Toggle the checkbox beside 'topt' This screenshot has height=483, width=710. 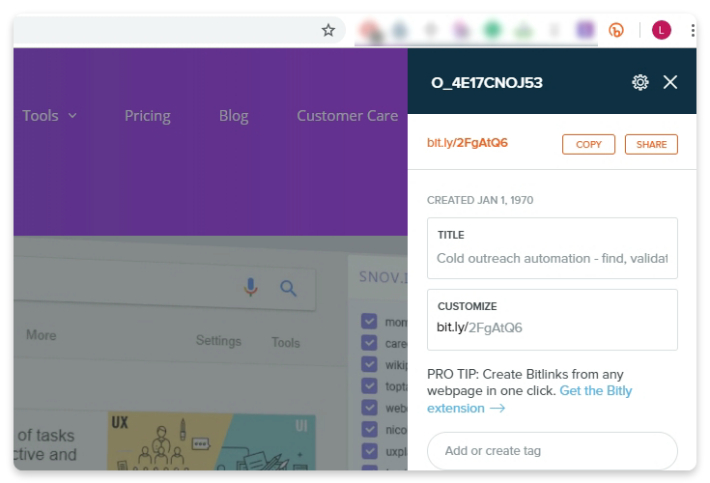tap(369, 386)
